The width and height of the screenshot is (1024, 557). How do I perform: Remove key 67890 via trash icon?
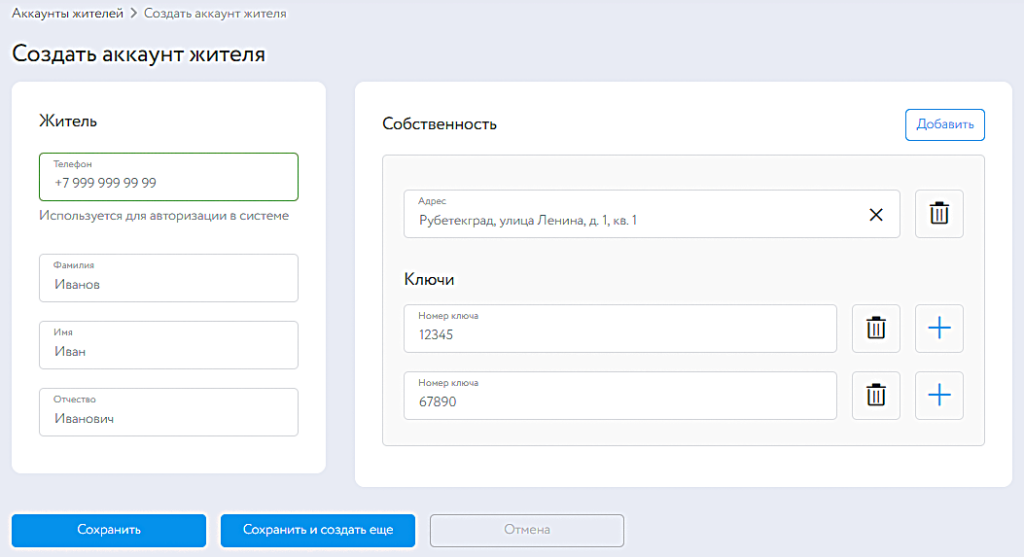point(876,396)
